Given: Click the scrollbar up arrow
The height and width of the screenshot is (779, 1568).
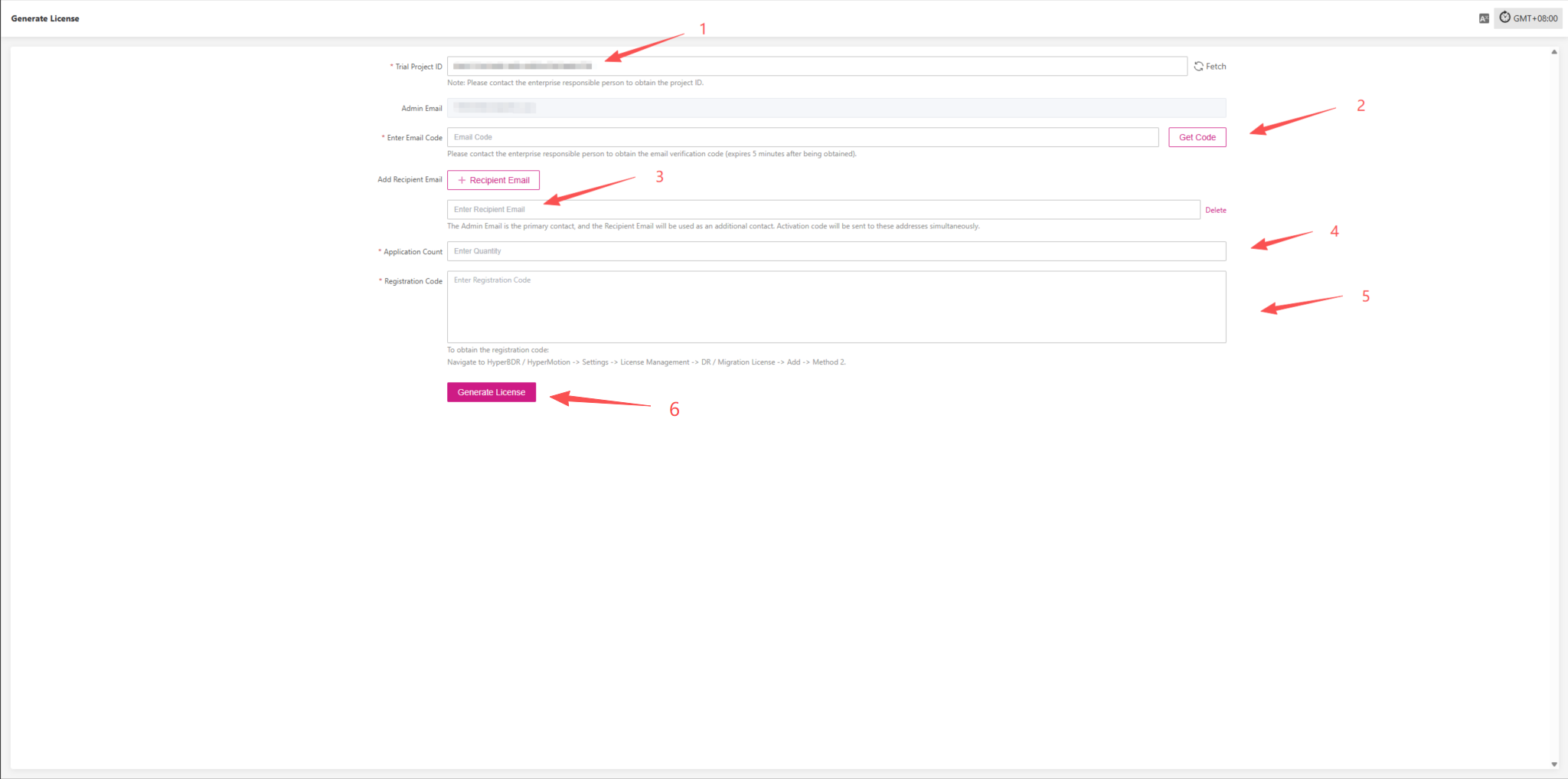Looking at the screenshot, I should point(1554,52).
